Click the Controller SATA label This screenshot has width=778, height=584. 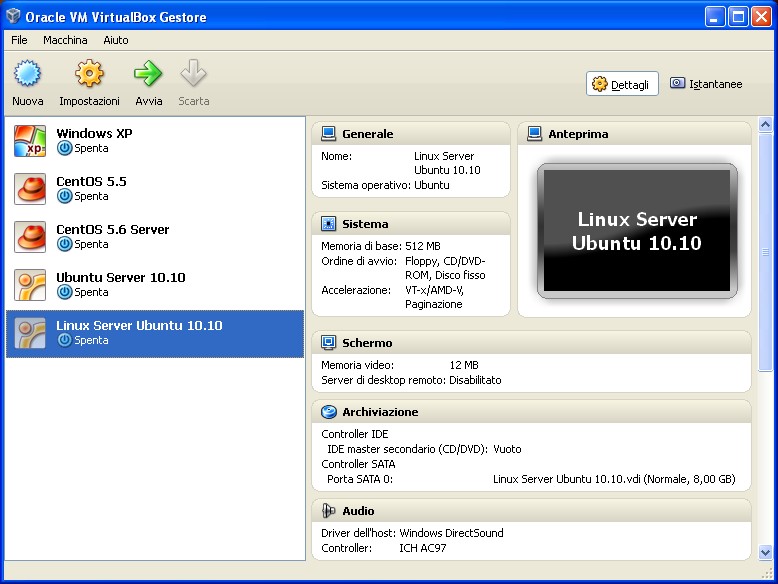[358, 464]
